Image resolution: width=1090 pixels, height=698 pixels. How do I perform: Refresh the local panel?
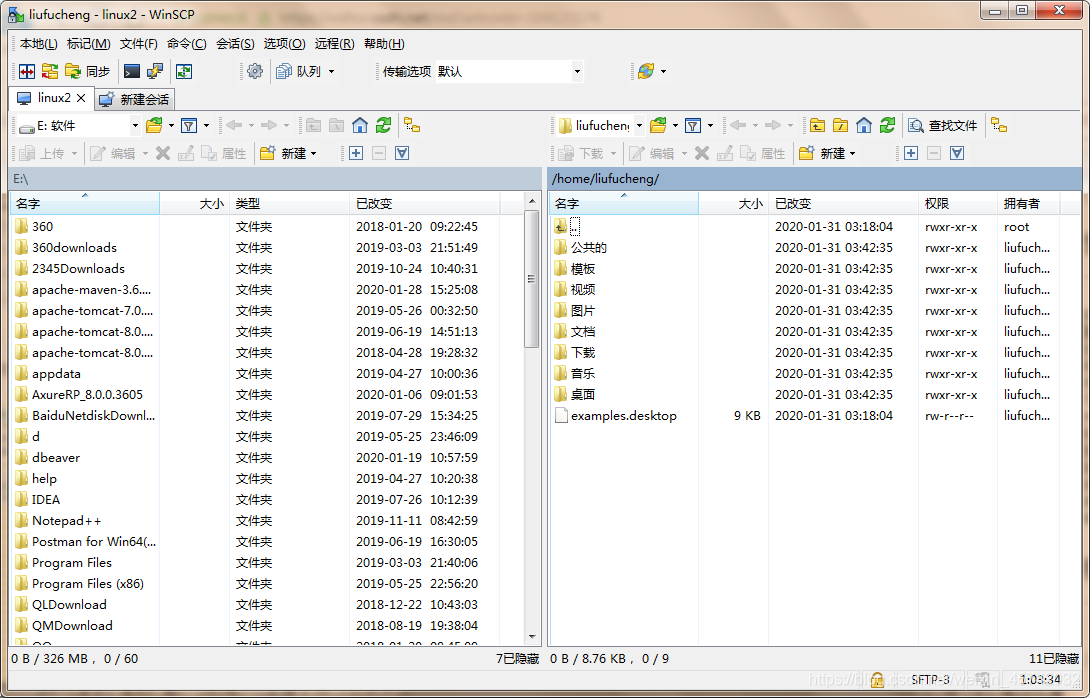[x=384, y=126]
